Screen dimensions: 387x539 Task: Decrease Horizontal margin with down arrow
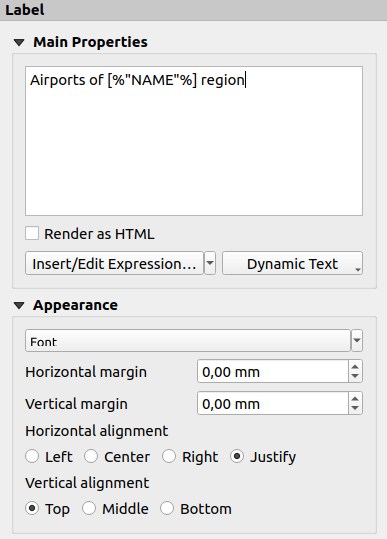tap(355, 377)
